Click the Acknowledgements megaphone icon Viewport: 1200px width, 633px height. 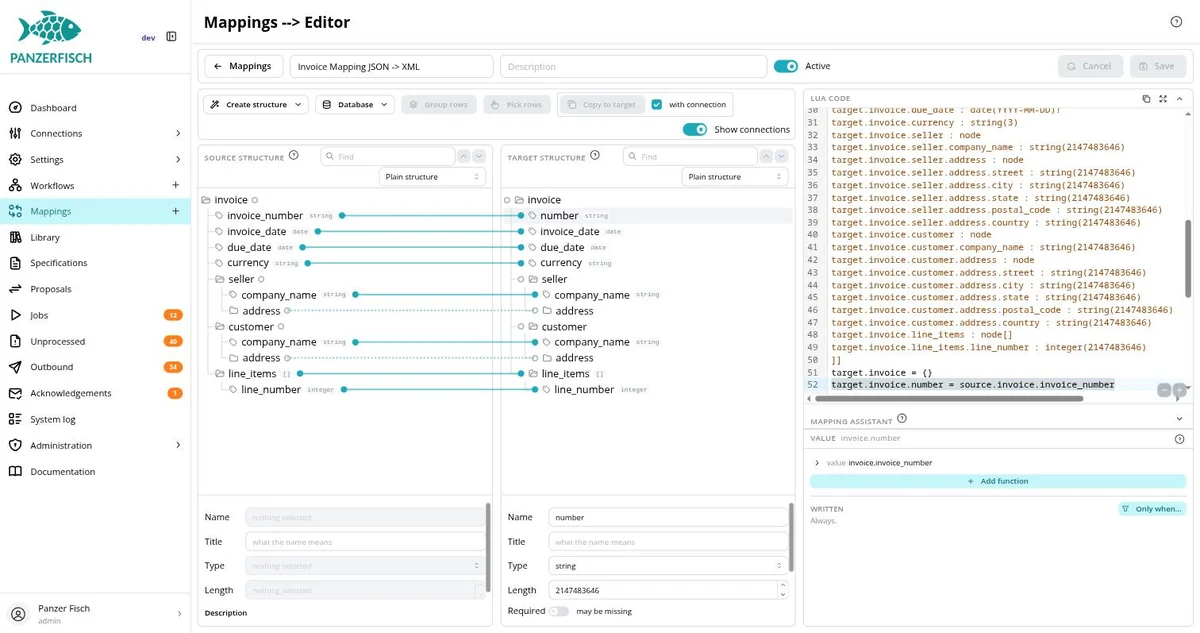click(15, 393)
